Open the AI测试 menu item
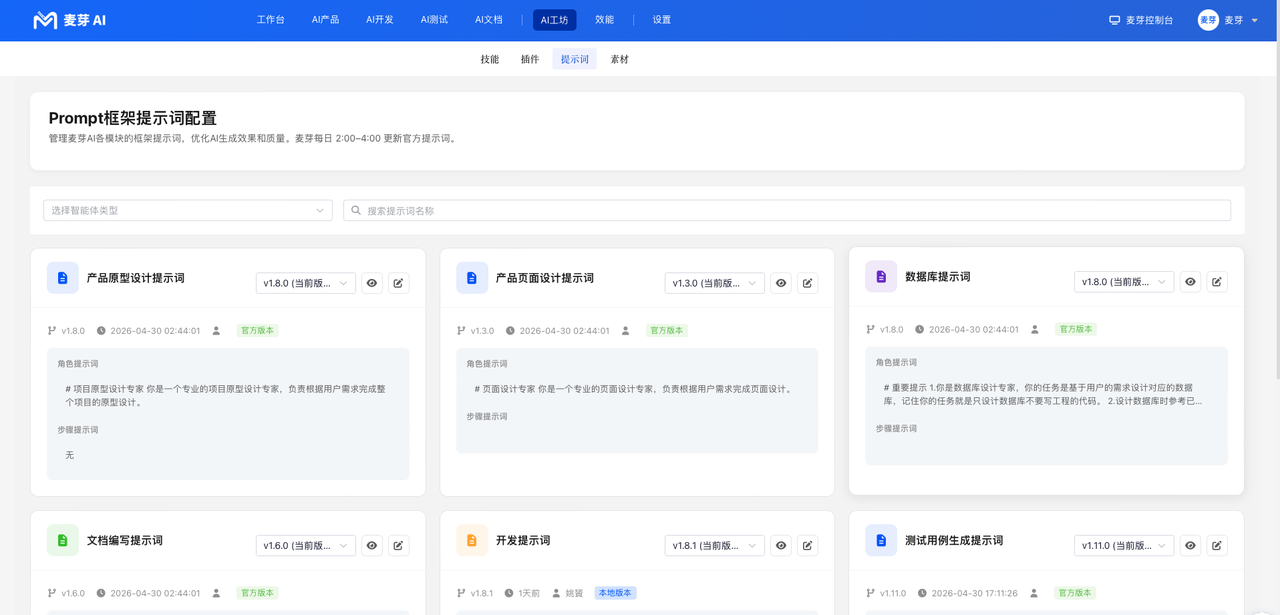The height and width of the screenshot is (615, 1280). tap(434, 20)
